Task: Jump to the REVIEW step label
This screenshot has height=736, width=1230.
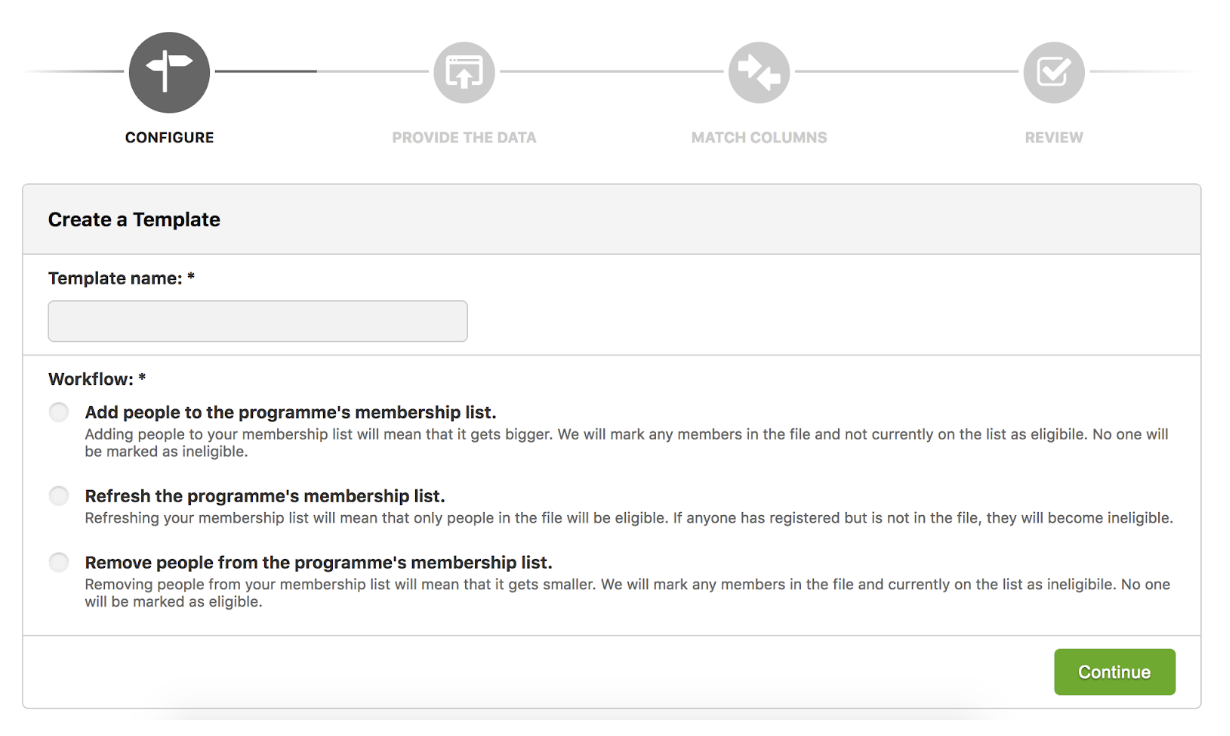Action: (1054, 138)
